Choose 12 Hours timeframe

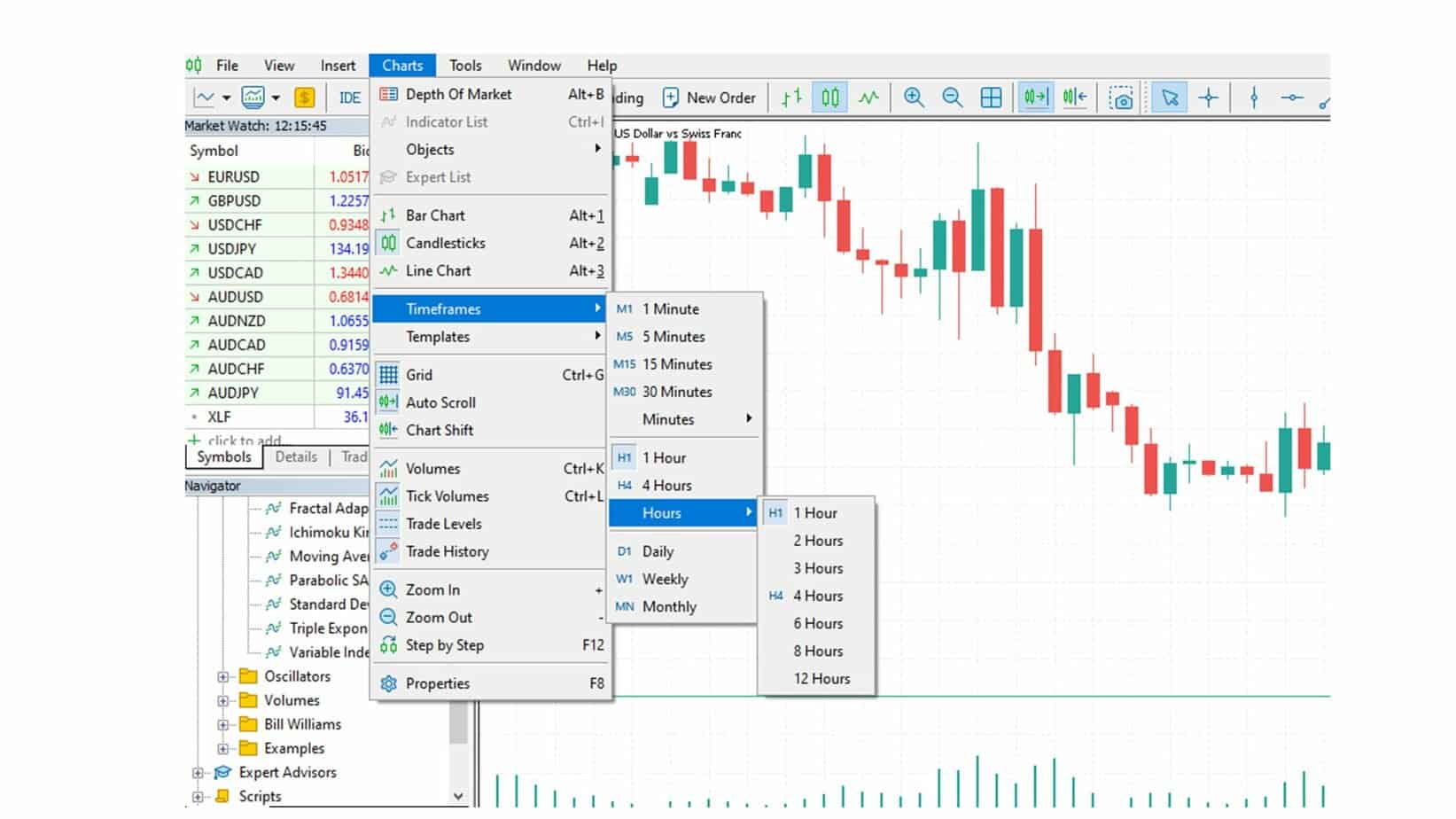click(817, 679)
